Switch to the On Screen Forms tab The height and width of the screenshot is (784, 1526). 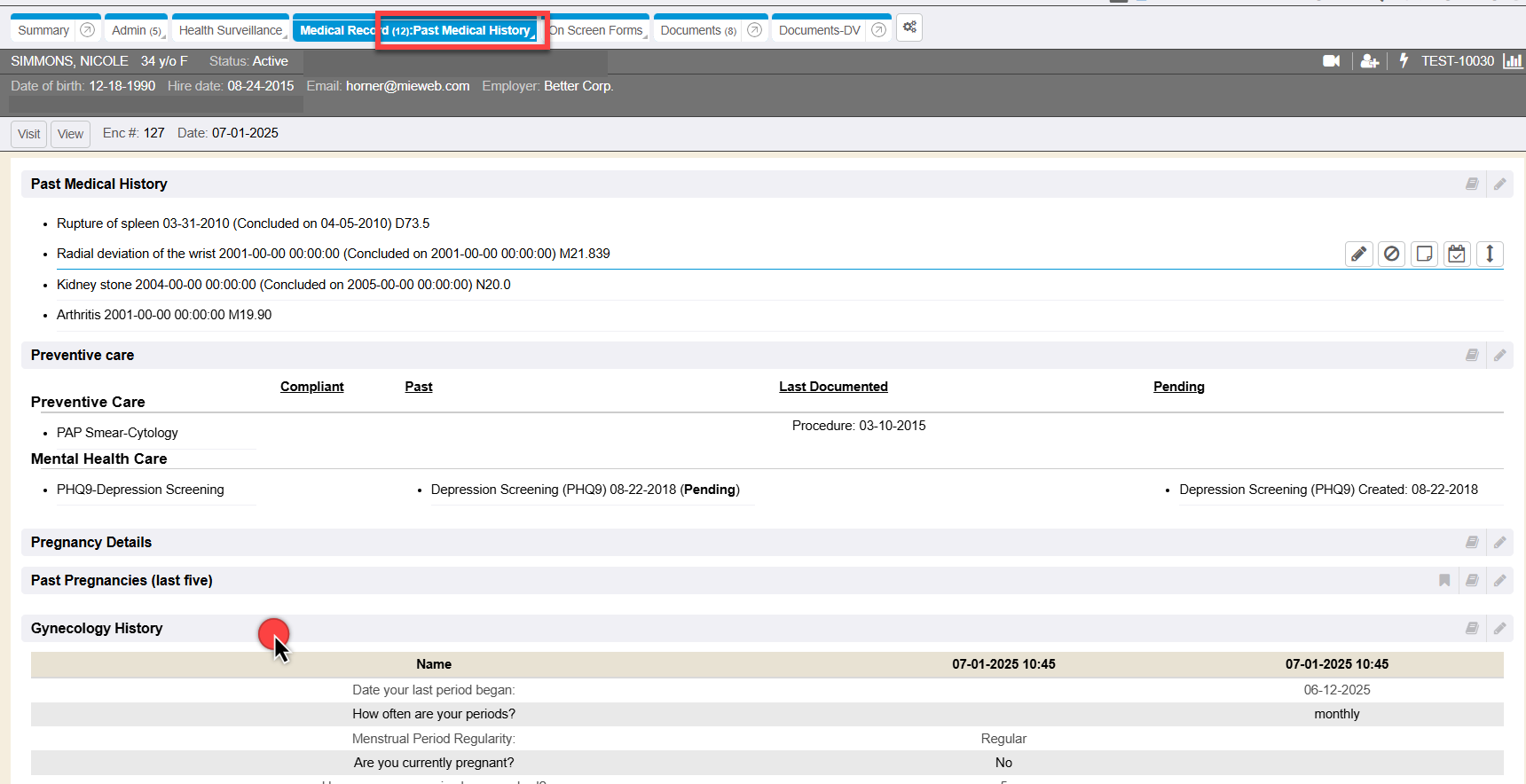597,30
